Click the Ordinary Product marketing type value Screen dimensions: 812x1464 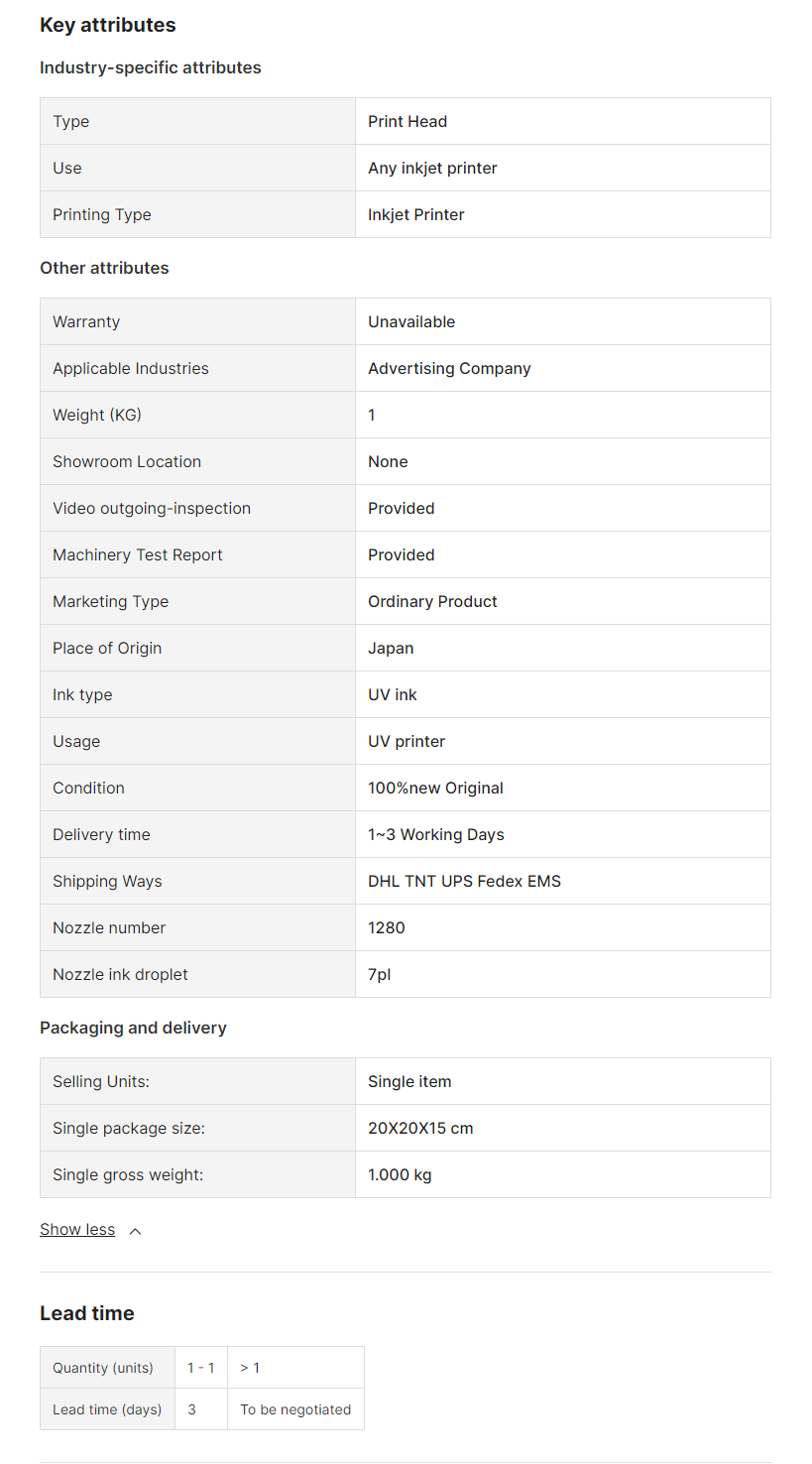(432, 601)
